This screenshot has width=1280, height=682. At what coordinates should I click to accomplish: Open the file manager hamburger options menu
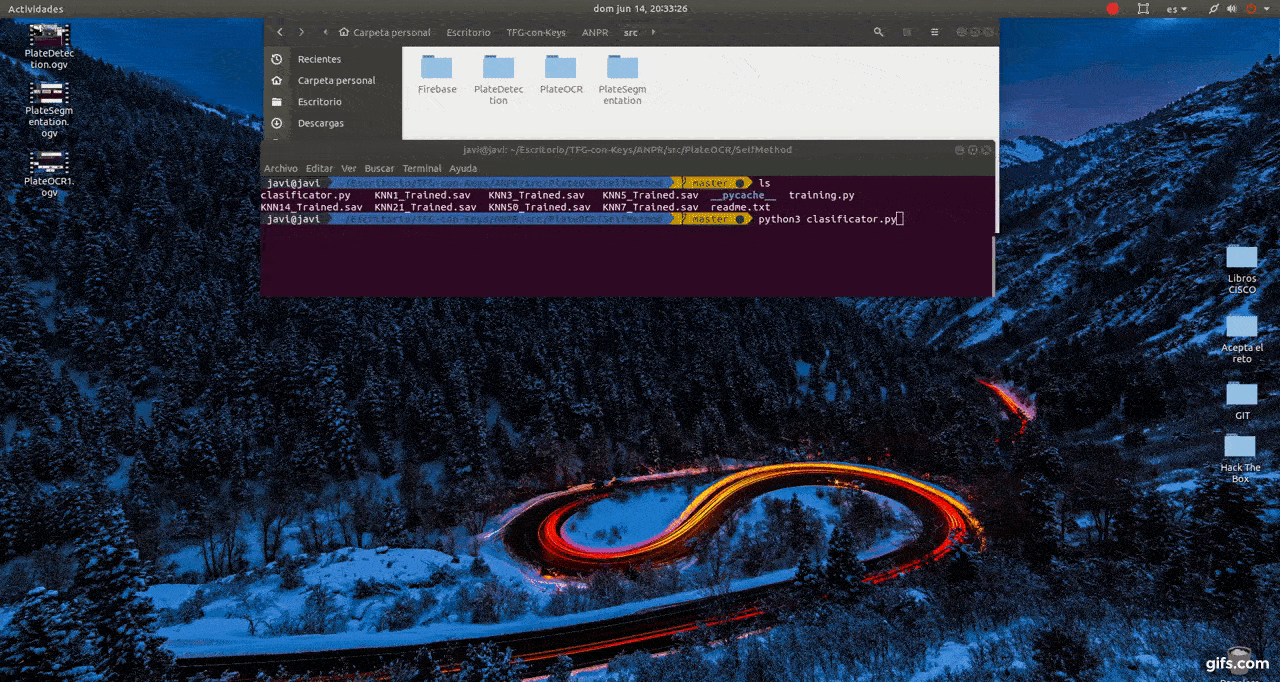click(936, 32)
